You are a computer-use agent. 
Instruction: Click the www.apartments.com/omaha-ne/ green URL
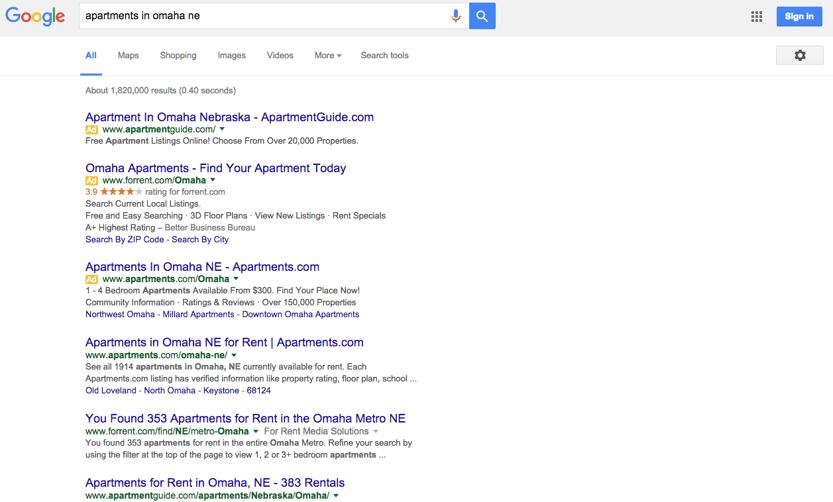(x=156, y=355)
